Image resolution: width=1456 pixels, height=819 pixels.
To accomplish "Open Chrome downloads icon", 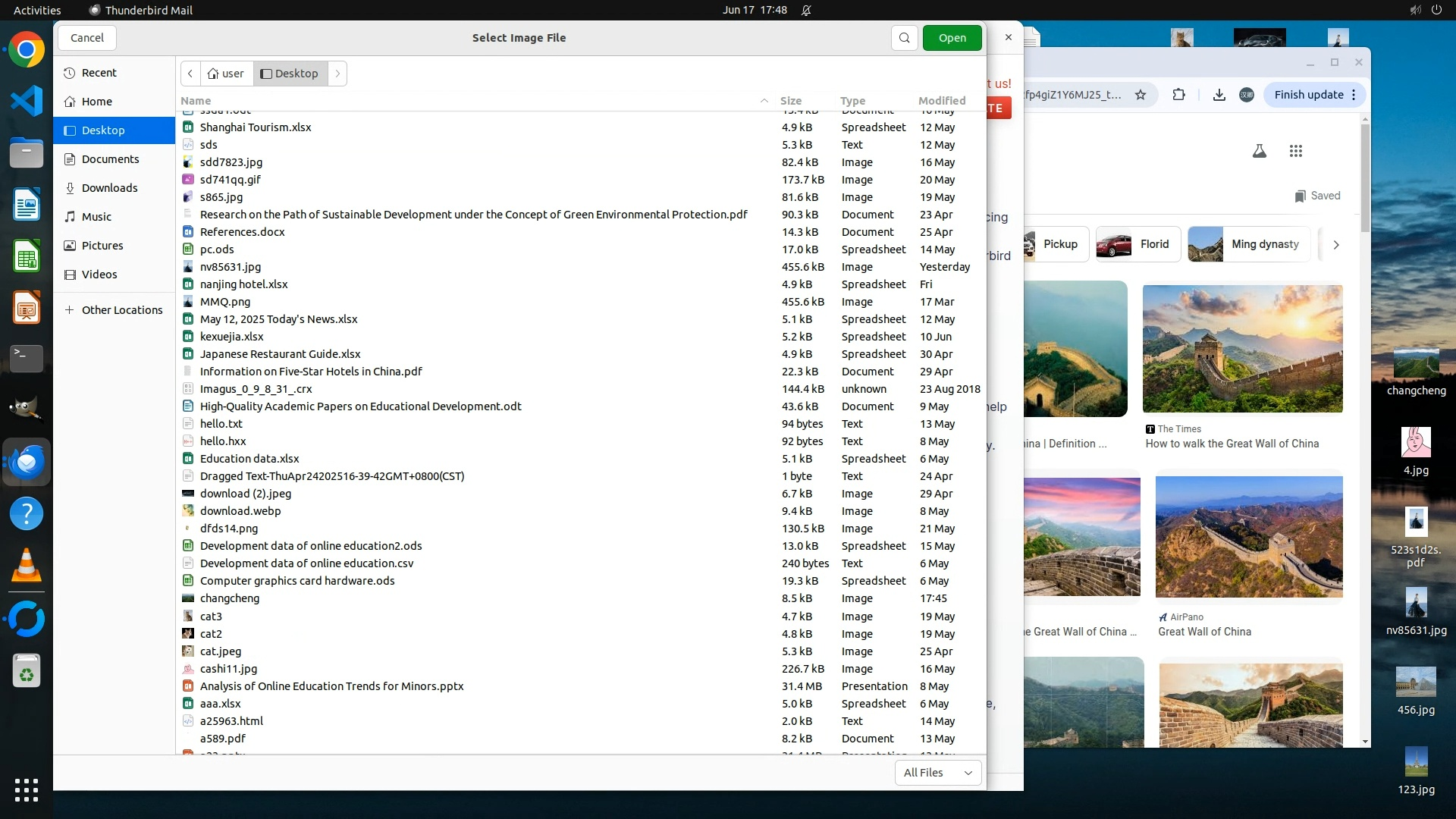I will tap(1219, 95).
